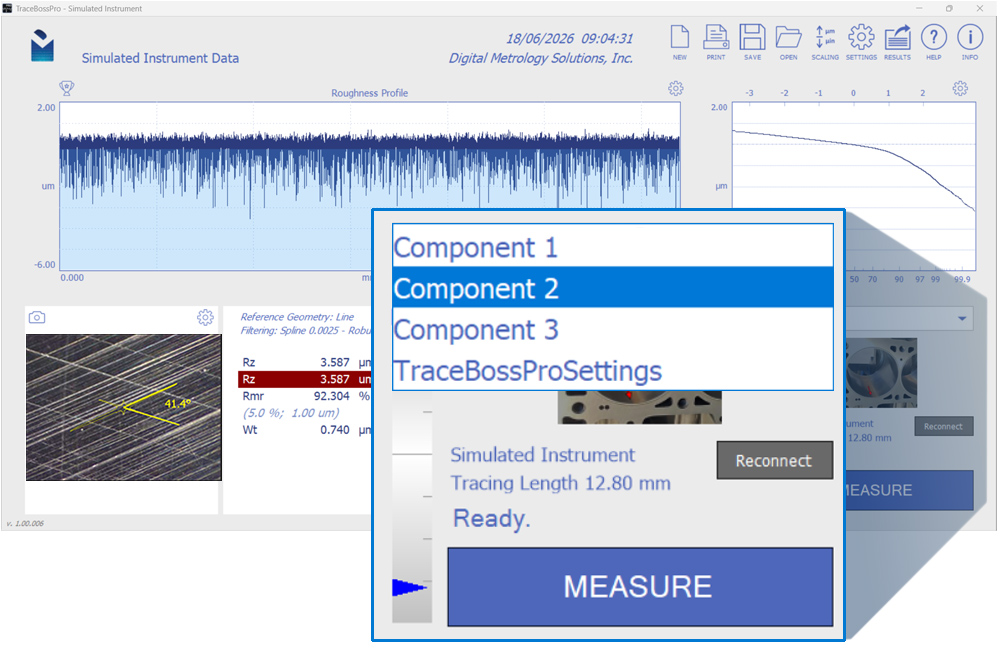This screenshot has height=667, width=1000.
Task: Click the camera icon above surface image
Action: tap(37, 317)
